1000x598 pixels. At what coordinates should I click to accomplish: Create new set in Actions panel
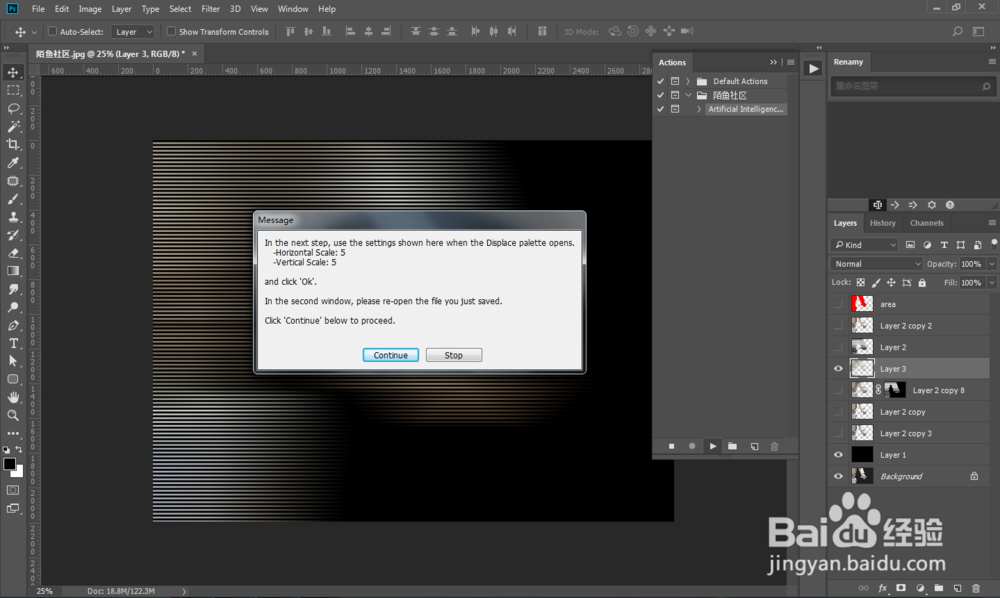coord(733,446)
